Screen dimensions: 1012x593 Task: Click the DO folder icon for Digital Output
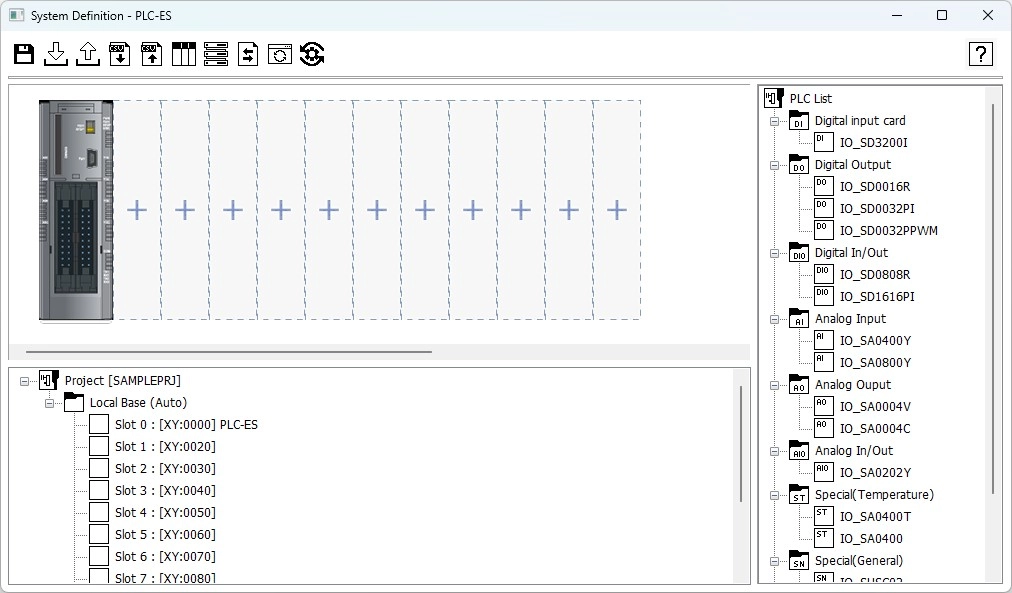tap(799, 165)
